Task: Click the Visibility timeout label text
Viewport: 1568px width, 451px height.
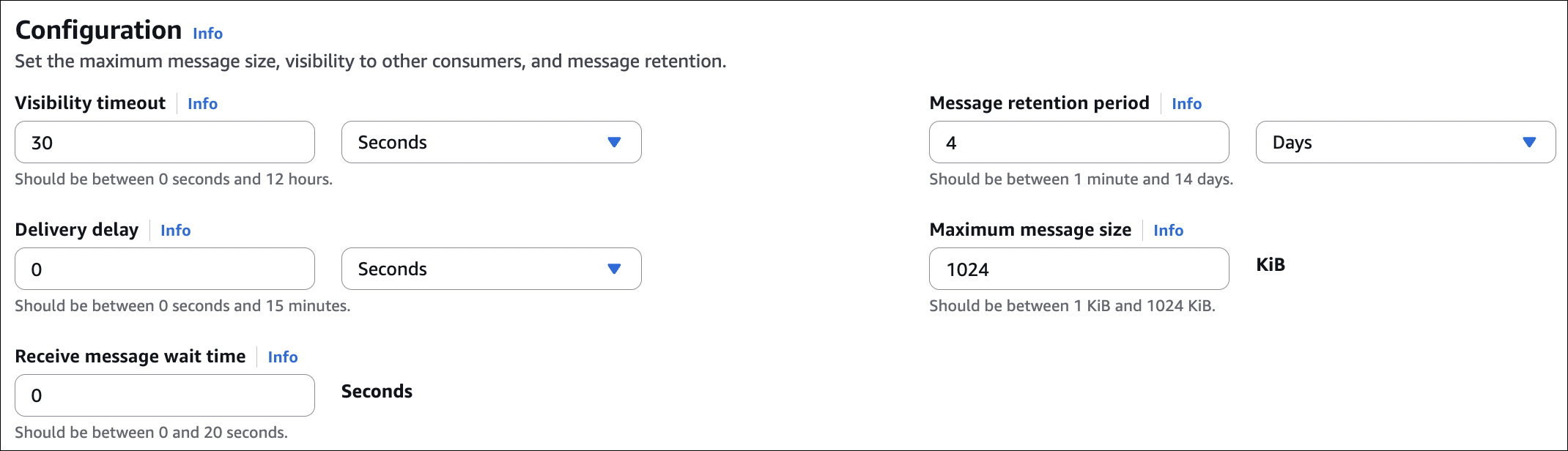Action: pyautogui.click(x=90, y=103)
